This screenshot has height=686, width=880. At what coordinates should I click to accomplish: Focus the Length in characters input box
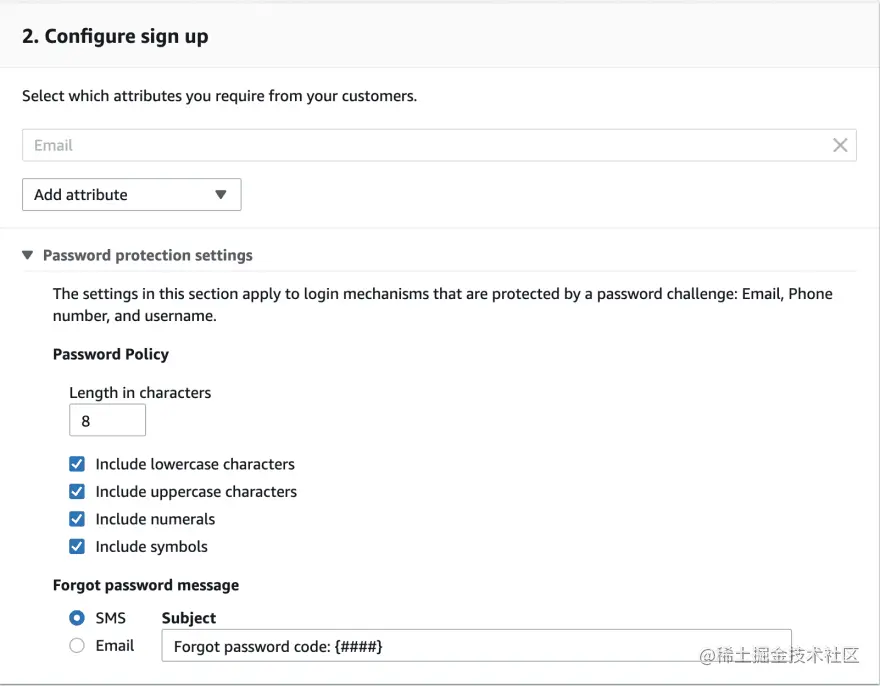coord(107,421)
